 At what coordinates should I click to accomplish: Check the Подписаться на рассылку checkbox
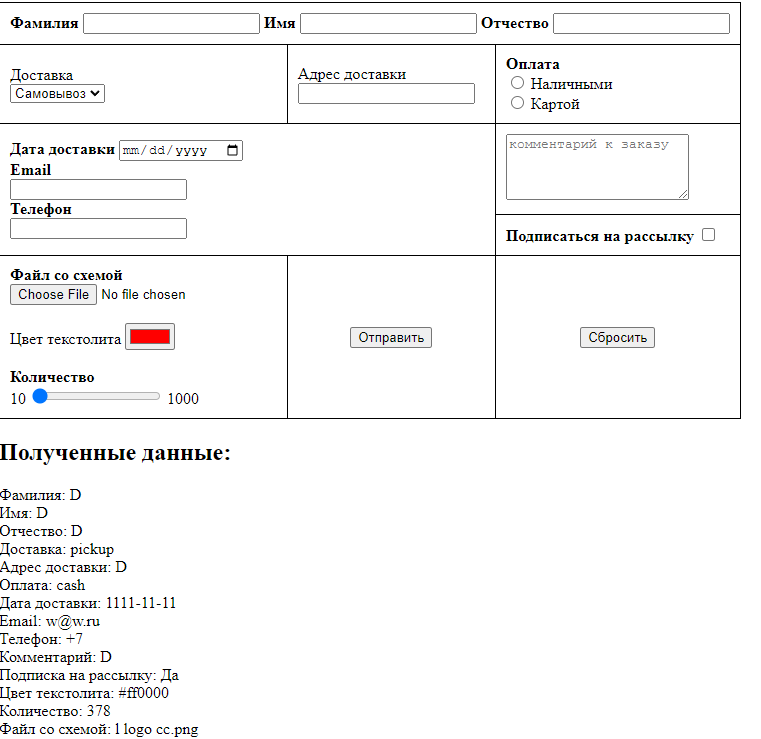click(x=709, y=235)
